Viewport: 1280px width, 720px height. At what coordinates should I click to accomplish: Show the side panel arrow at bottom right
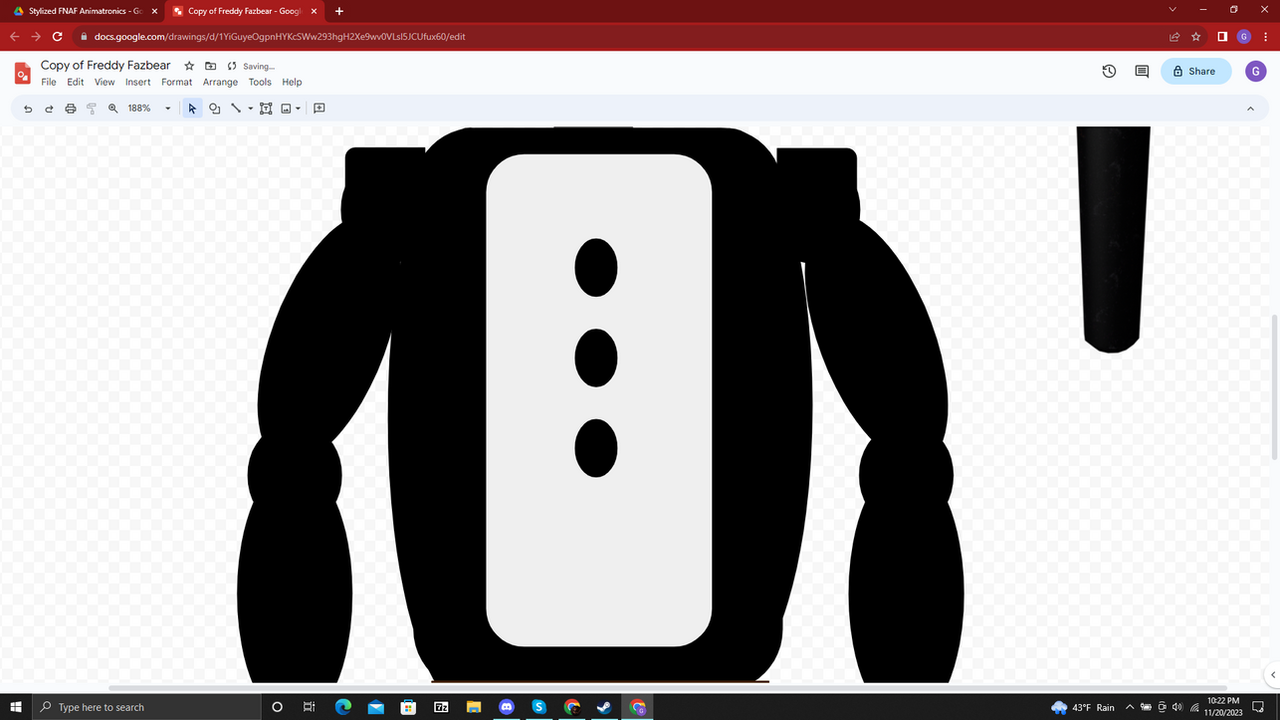click(1271, 674)
